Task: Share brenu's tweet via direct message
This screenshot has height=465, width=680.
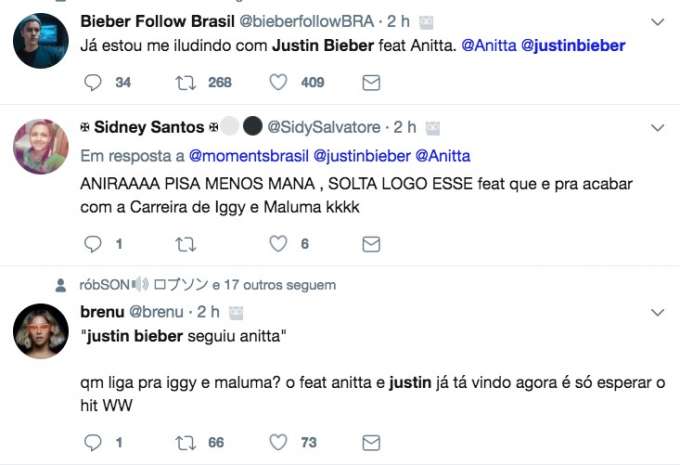Action: click(370, 442)
